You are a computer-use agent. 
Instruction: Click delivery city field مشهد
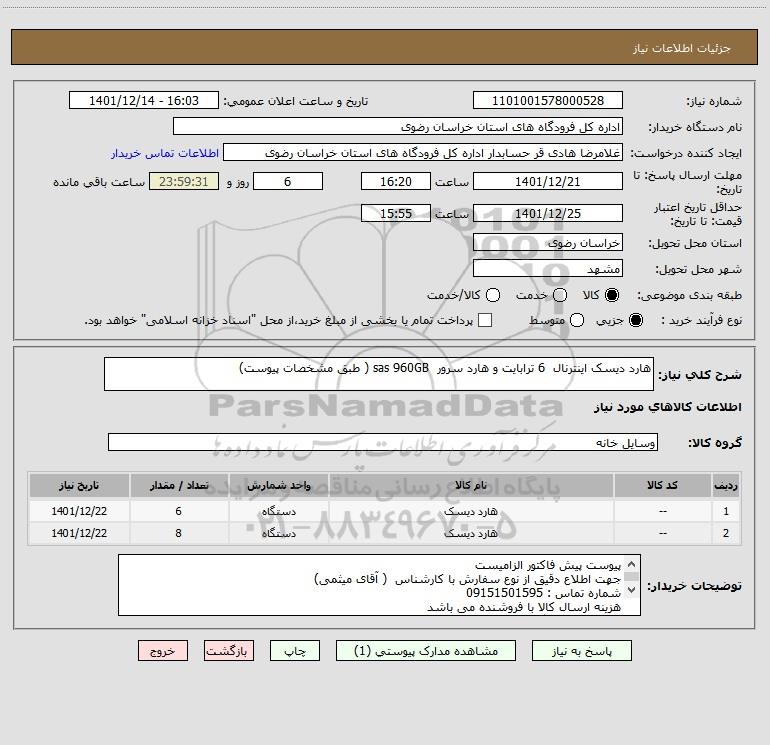(548, 268)
